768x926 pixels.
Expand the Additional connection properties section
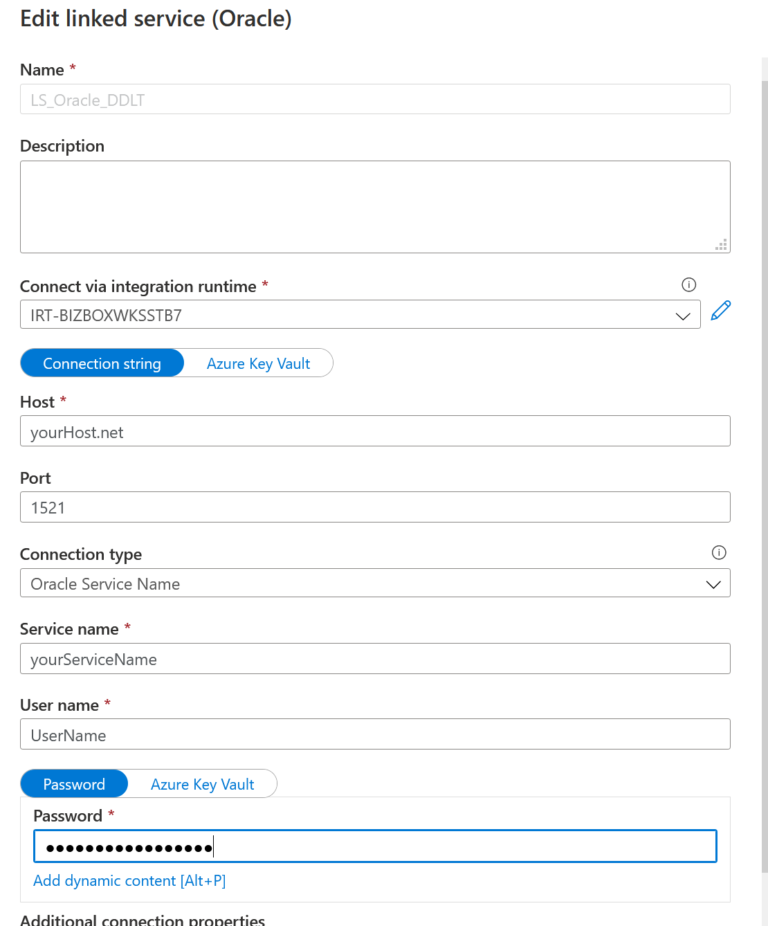pyautogui.click(x=142, y=919)
